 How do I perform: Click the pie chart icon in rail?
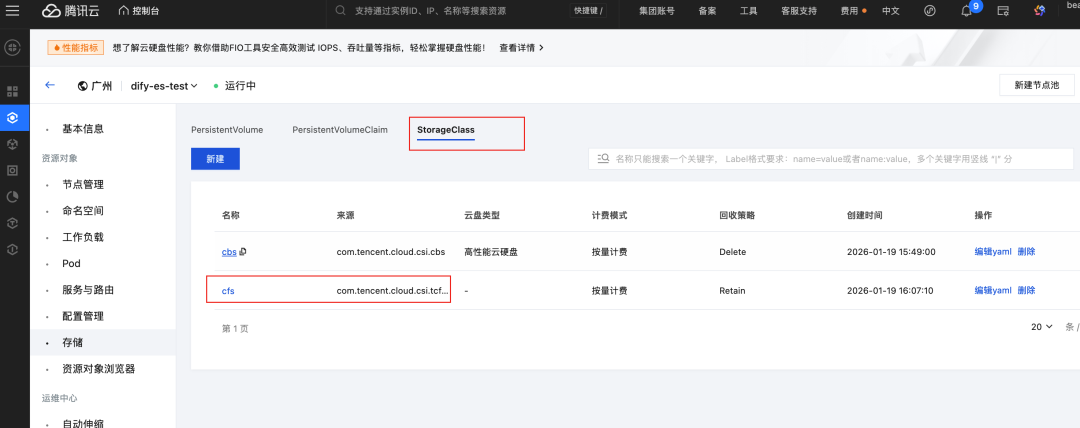[12, 196]
